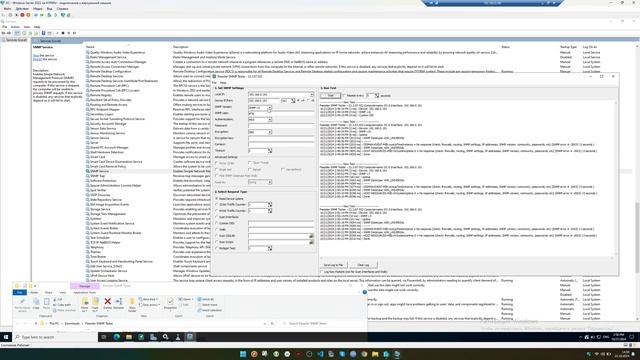
Task: Open the Encryption dropdown
Action: tap(270, 132)
